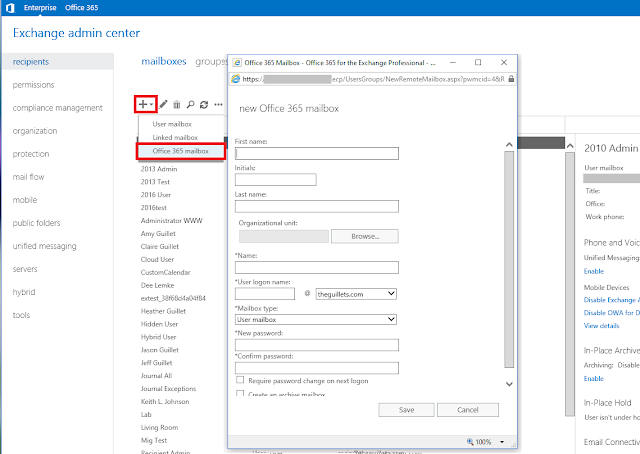Click the dialog form scrollbar thumb
Image resolution: width=640 pixels, height=454 pixels.
pyautogui.click(x=509, y=260)
